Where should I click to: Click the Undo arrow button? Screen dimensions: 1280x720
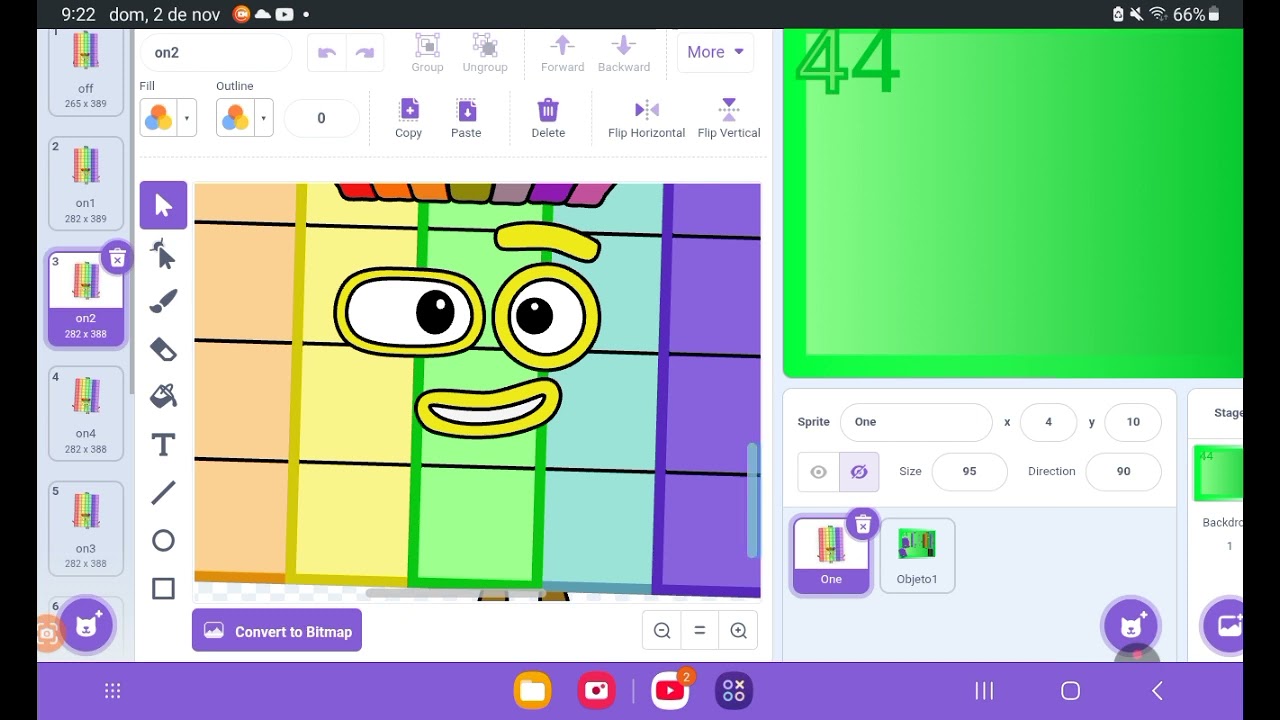click(x=327, y=53)
